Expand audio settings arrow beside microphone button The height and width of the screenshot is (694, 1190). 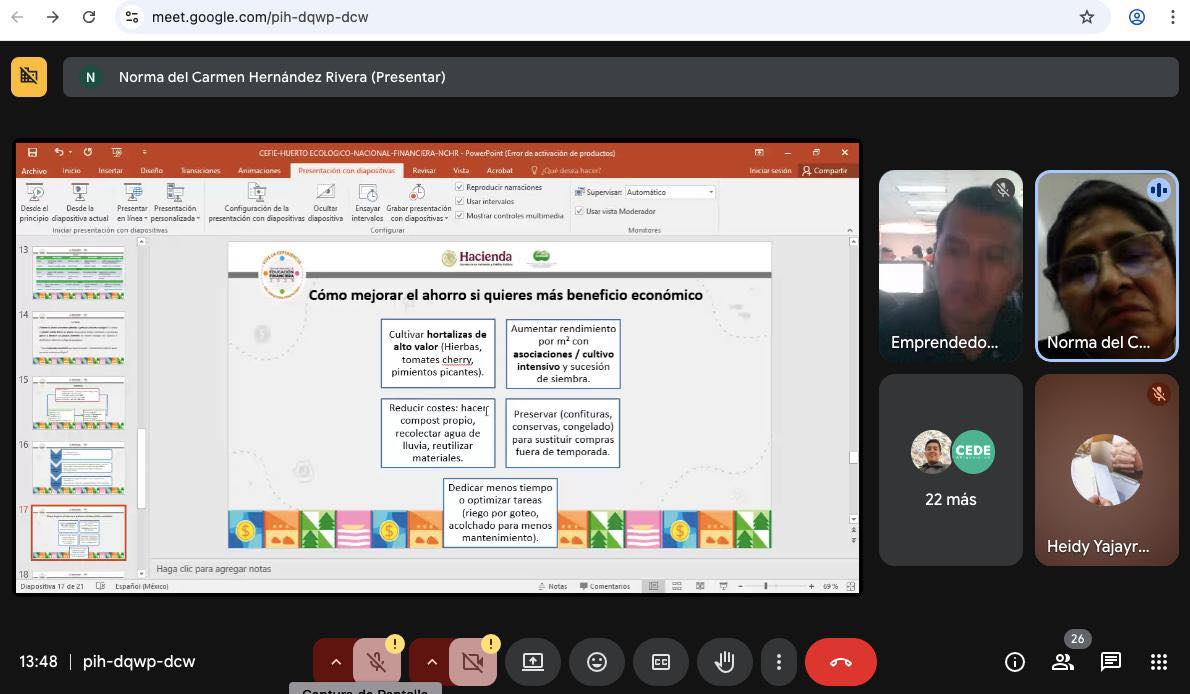coord(335,662)
